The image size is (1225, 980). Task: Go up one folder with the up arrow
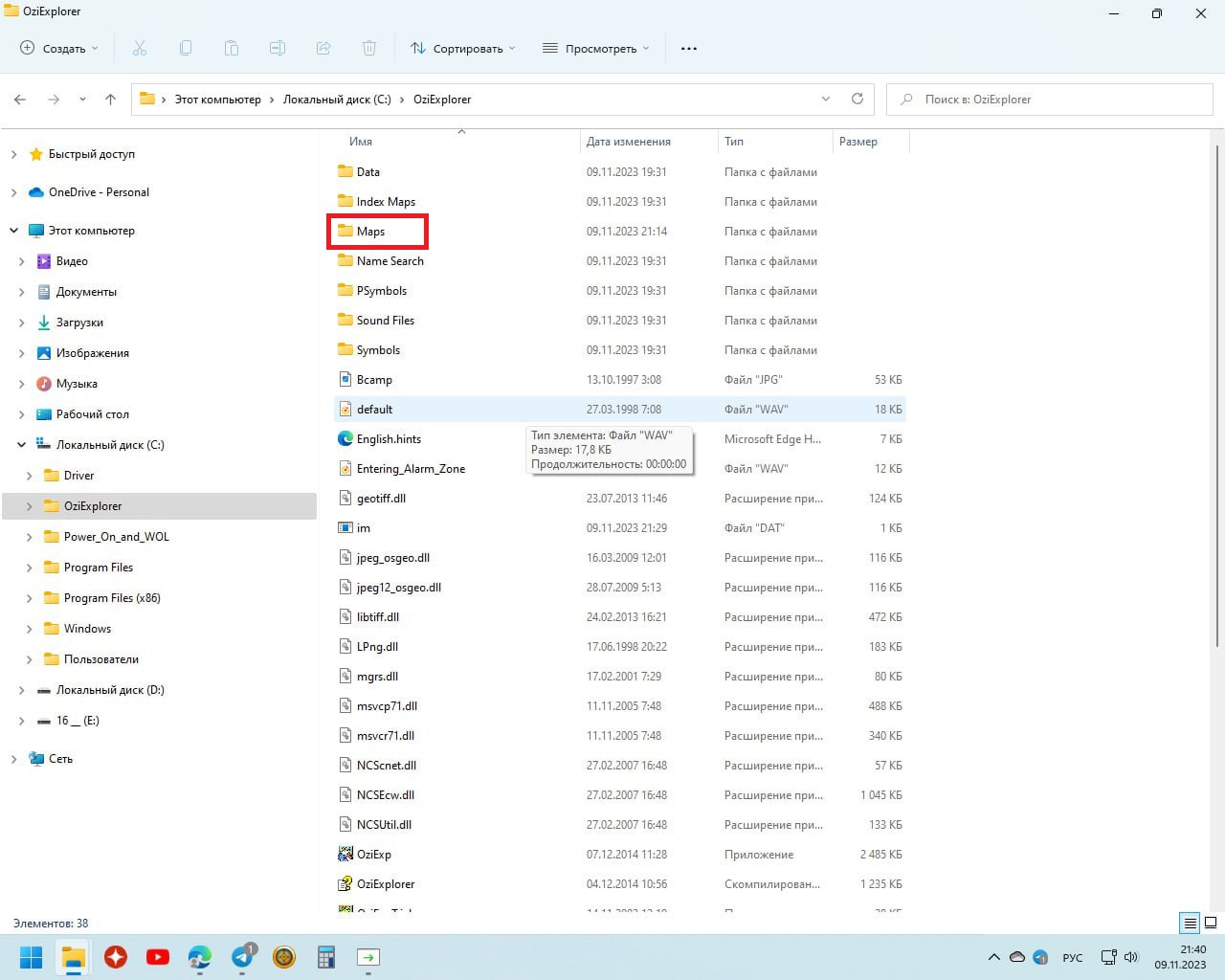110,100
